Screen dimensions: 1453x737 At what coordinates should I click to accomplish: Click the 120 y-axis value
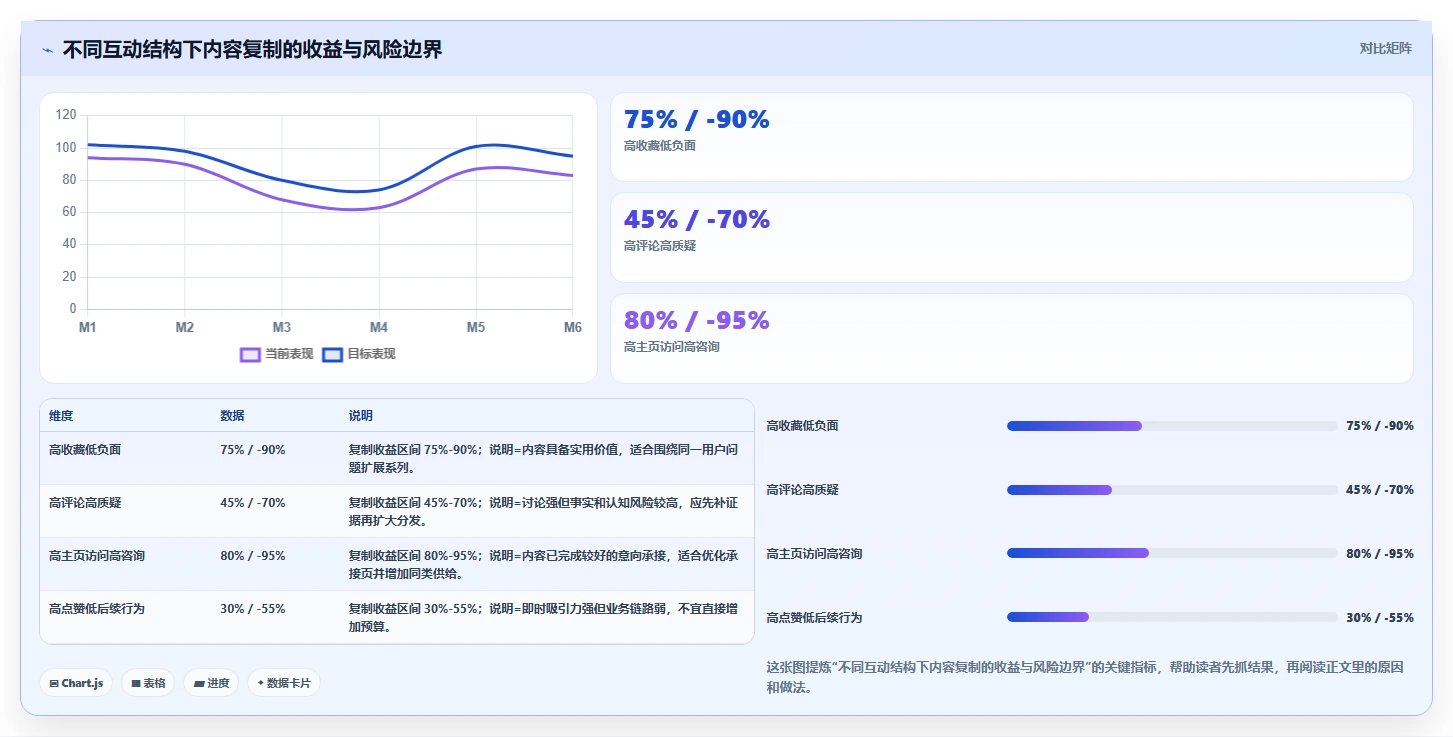(x=66, y=115)
